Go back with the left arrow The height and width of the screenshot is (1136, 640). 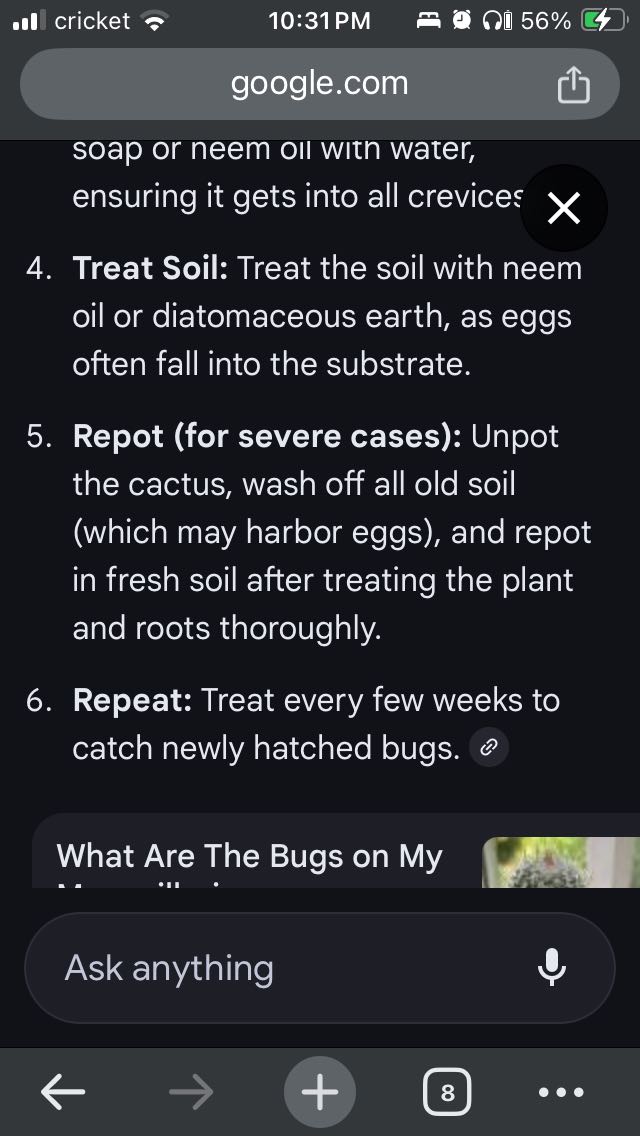click(63, 1093)
